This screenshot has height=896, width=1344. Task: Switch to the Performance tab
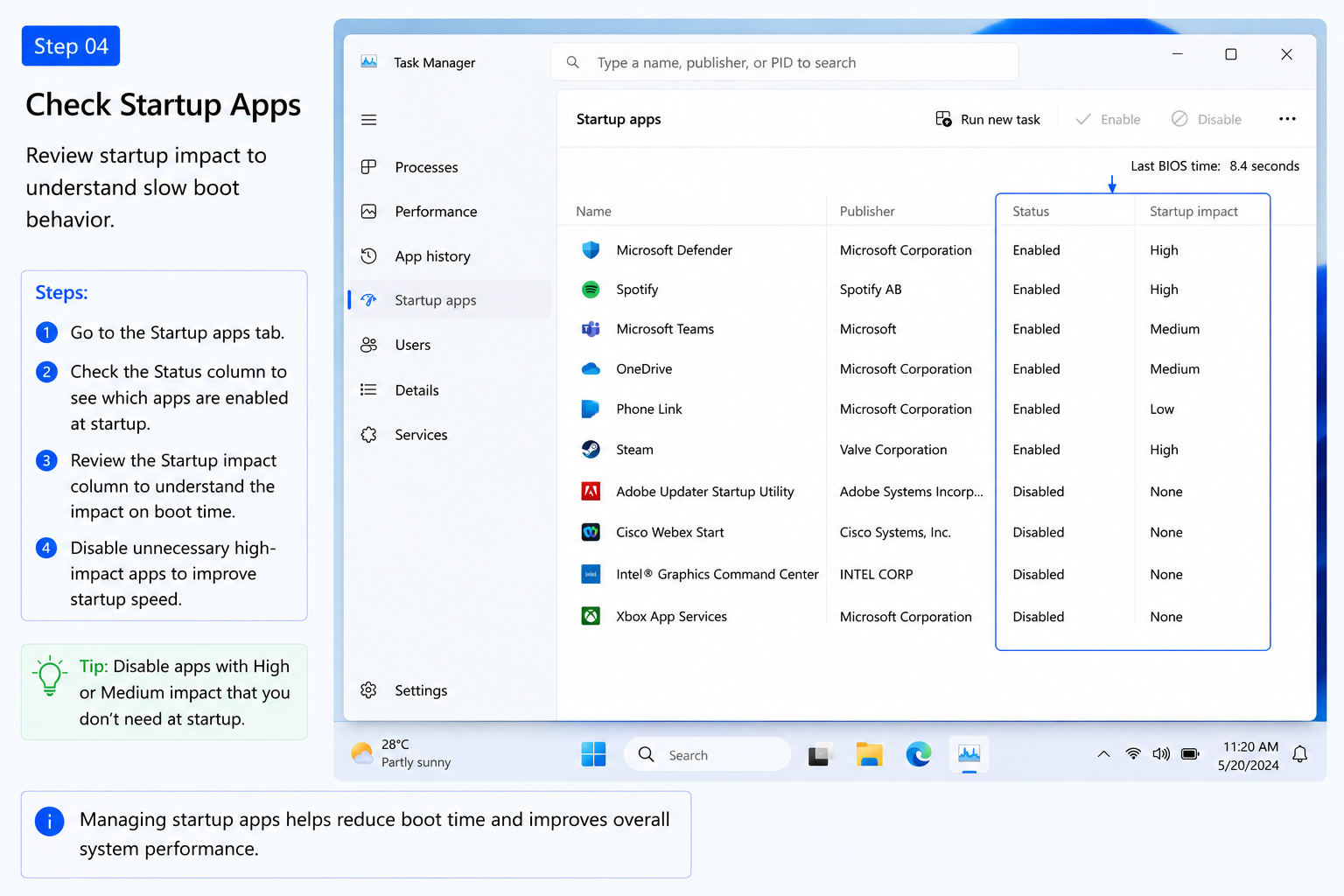coord(450,212)
